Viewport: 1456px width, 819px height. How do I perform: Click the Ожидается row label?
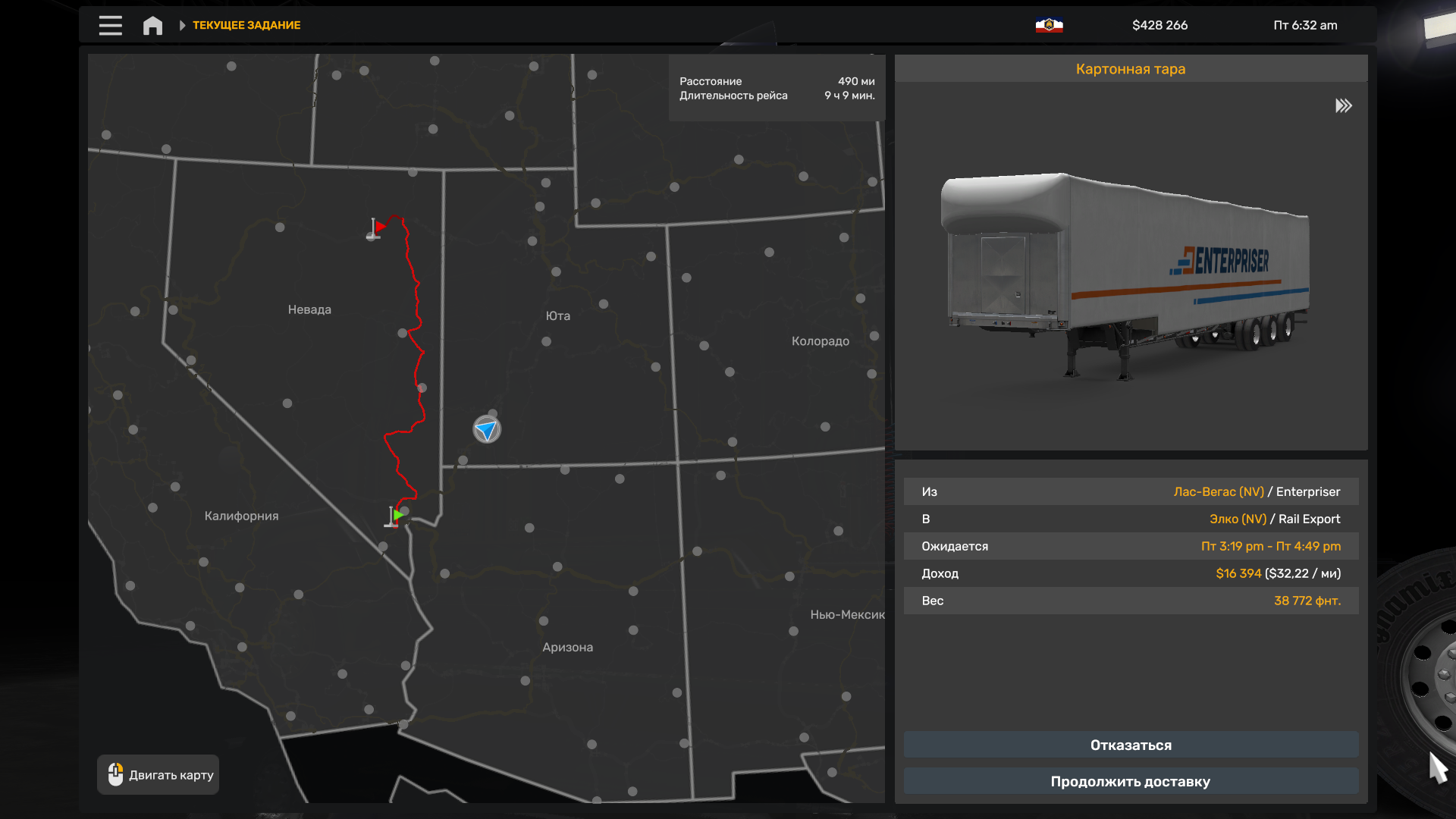click(955, 546)
